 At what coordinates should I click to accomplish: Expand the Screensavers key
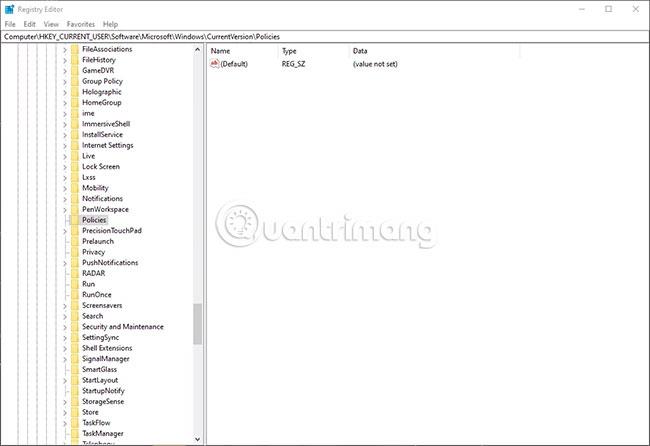(65, 305)
